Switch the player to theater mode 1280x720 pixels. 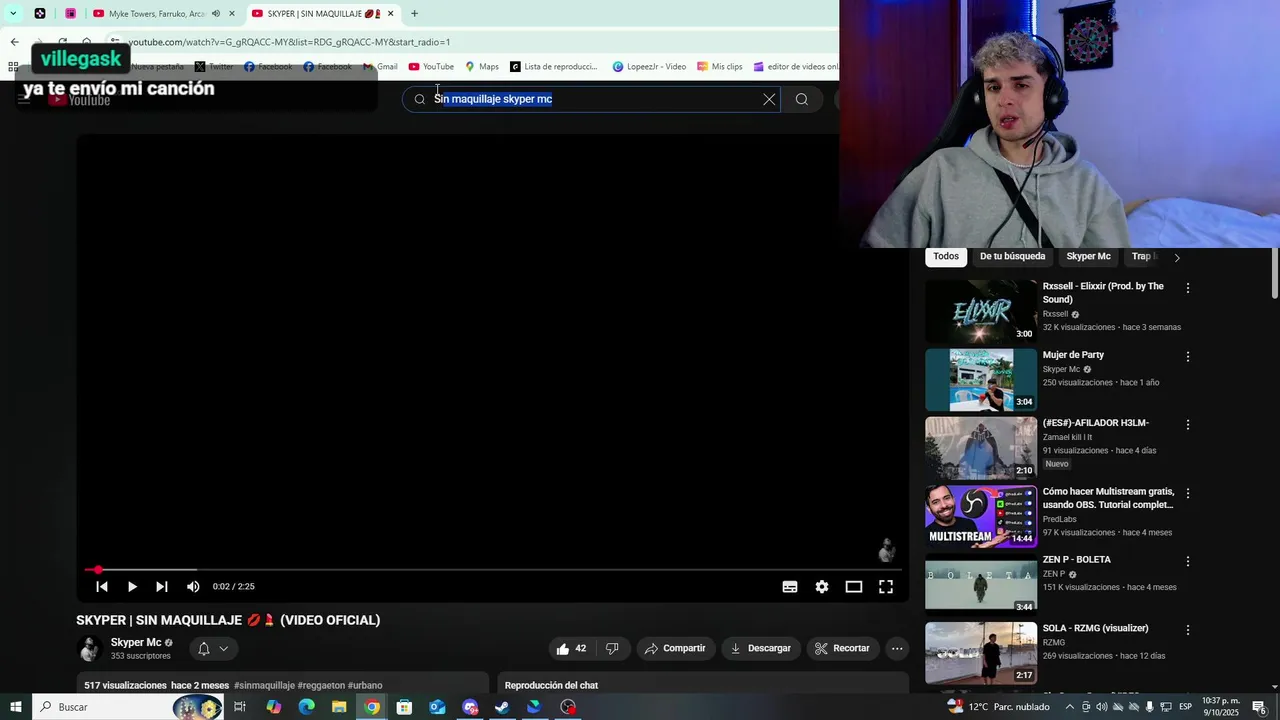click(854, 587)
